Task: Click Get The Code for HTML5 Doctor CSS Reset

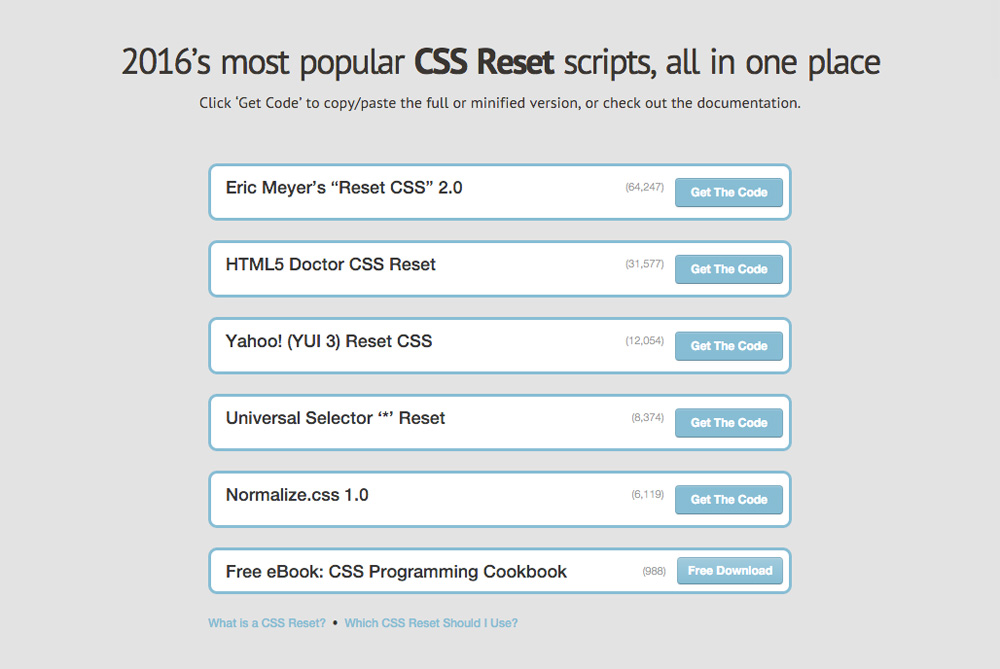Action: point(729,269)
